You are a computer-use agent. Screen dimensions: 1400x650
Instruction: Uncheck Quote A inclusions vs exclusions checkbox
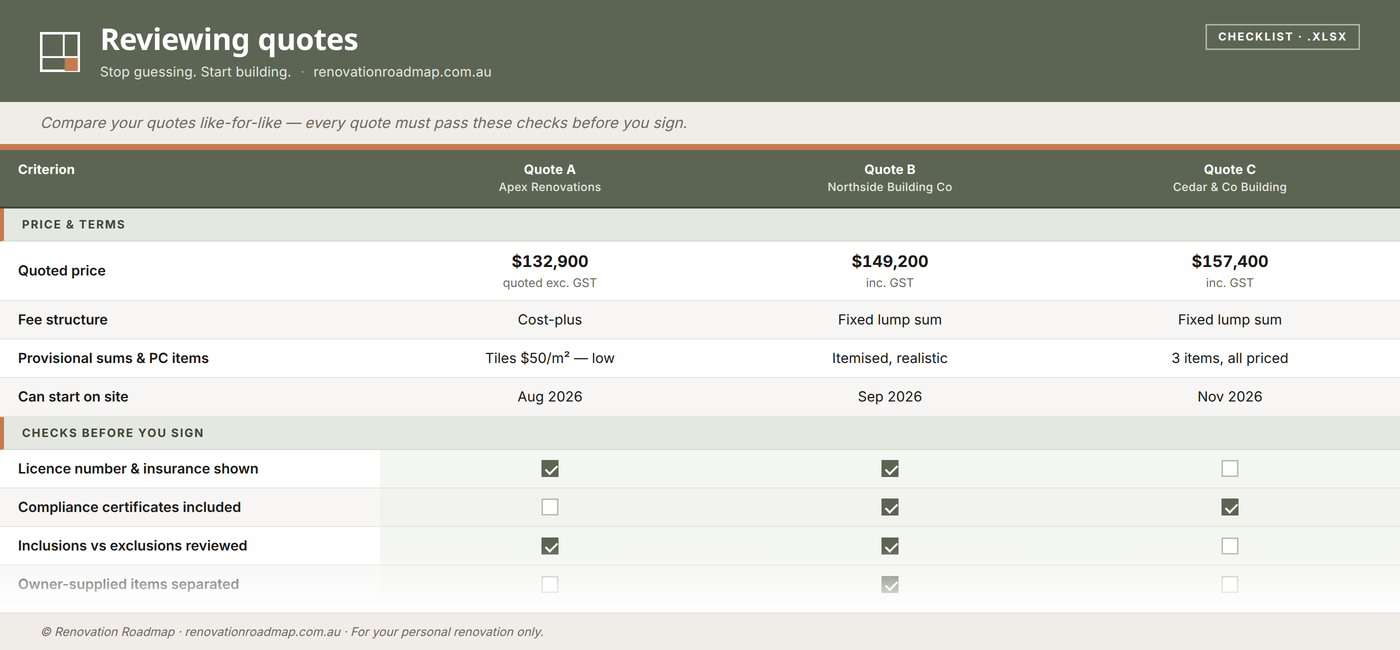point(550,546)
